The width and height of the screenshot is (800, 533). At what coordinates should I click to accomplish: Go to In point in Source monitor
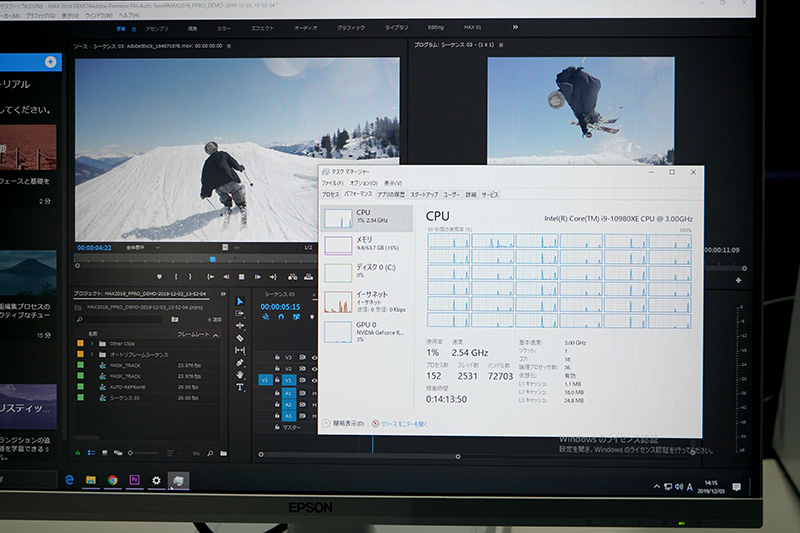210,276
